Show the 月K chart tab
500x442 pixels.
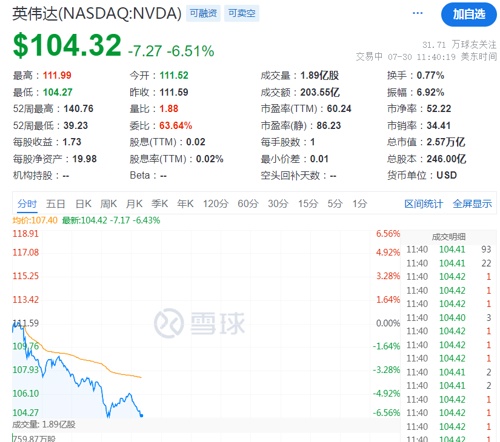point(134,204)
